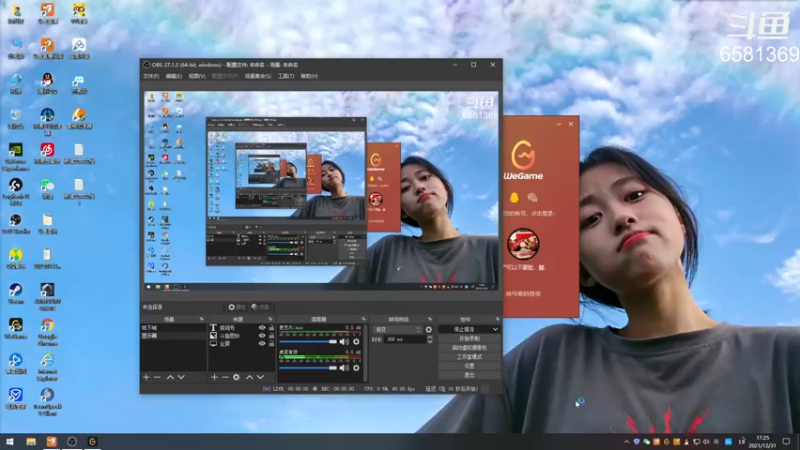
Task: Open File Explorer from taskbar
Action: tap(31, 441)
